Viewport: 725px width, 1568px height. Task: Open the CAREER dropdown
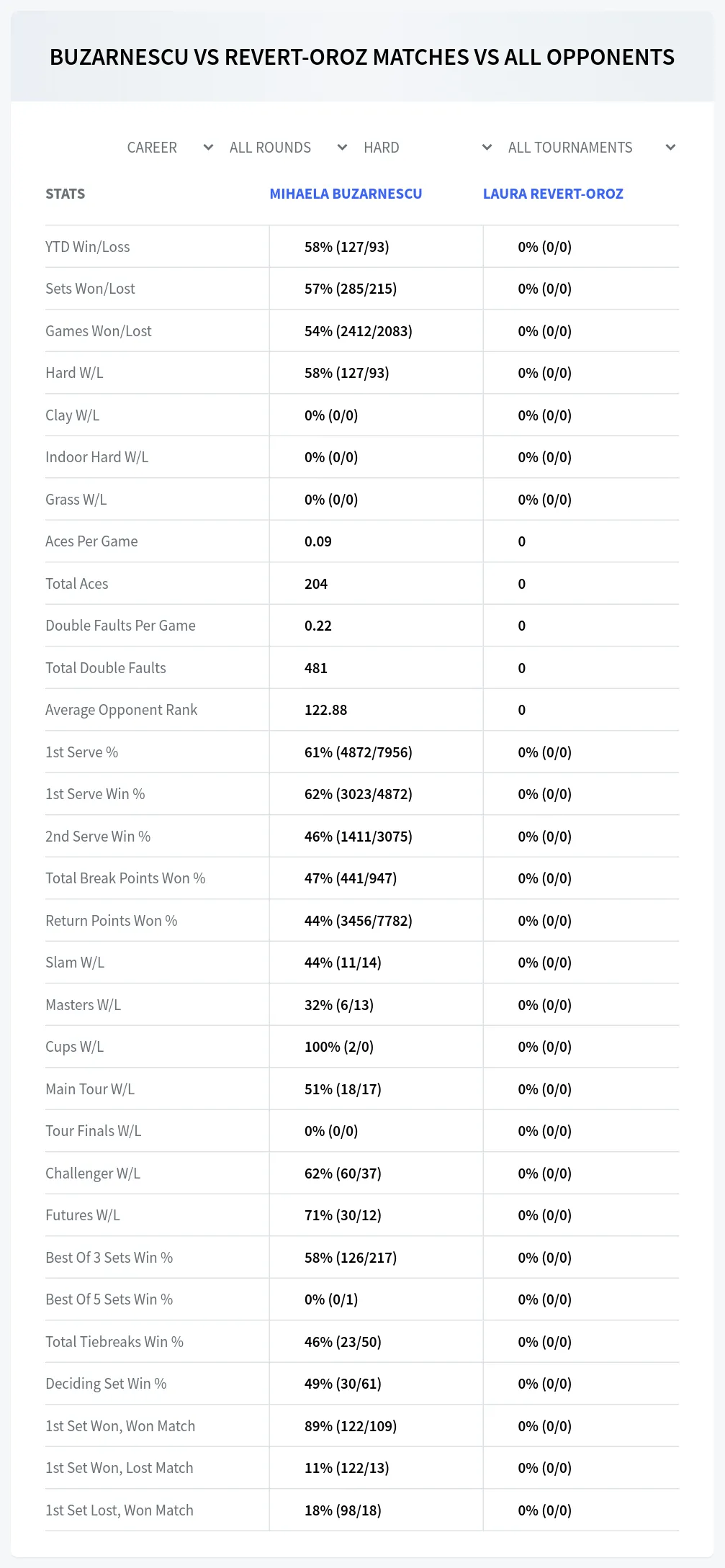(169, 148)
